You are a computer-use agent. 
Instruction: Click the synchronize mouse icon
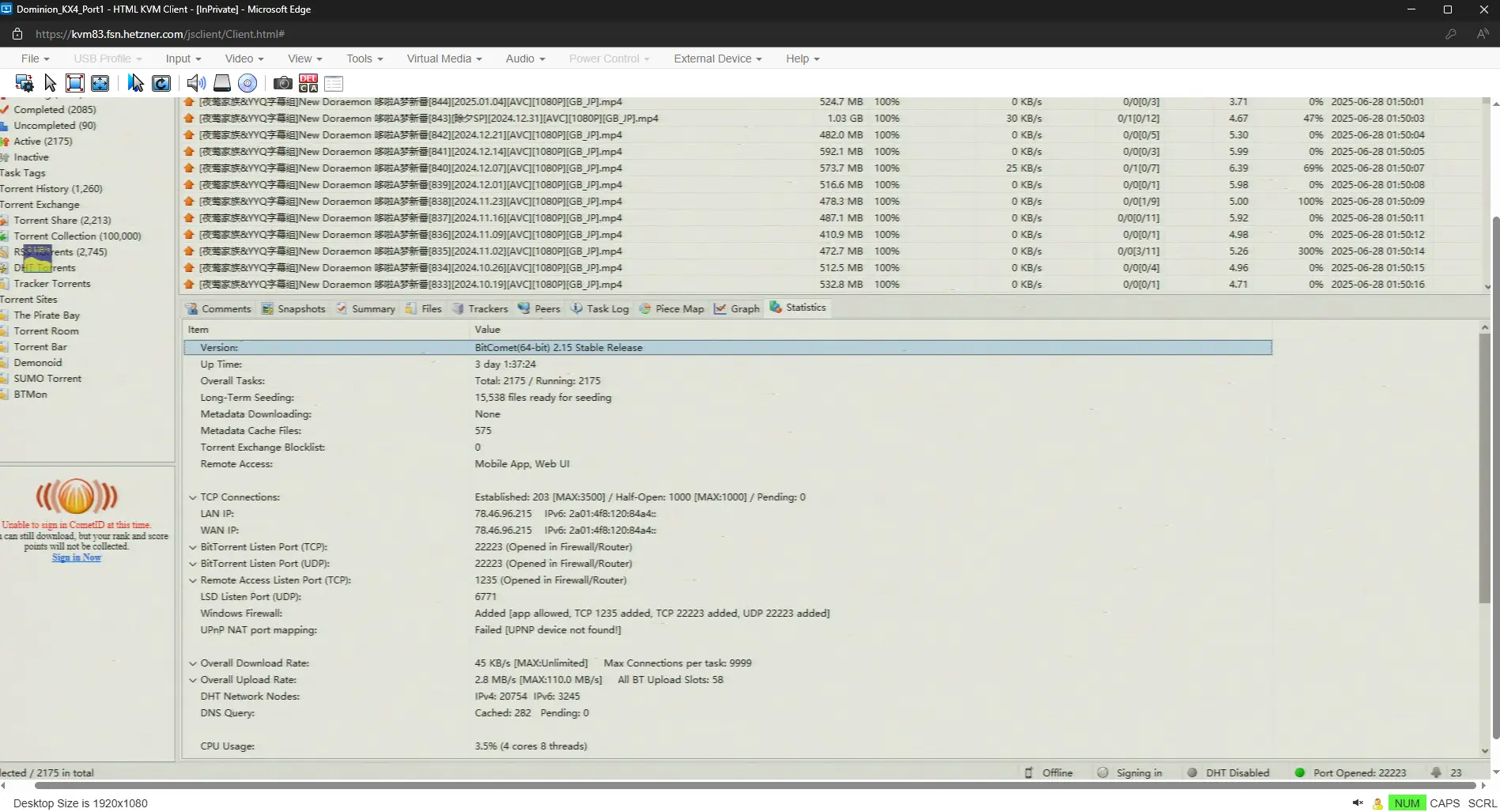pyautogui.click(x=136, y=83)
